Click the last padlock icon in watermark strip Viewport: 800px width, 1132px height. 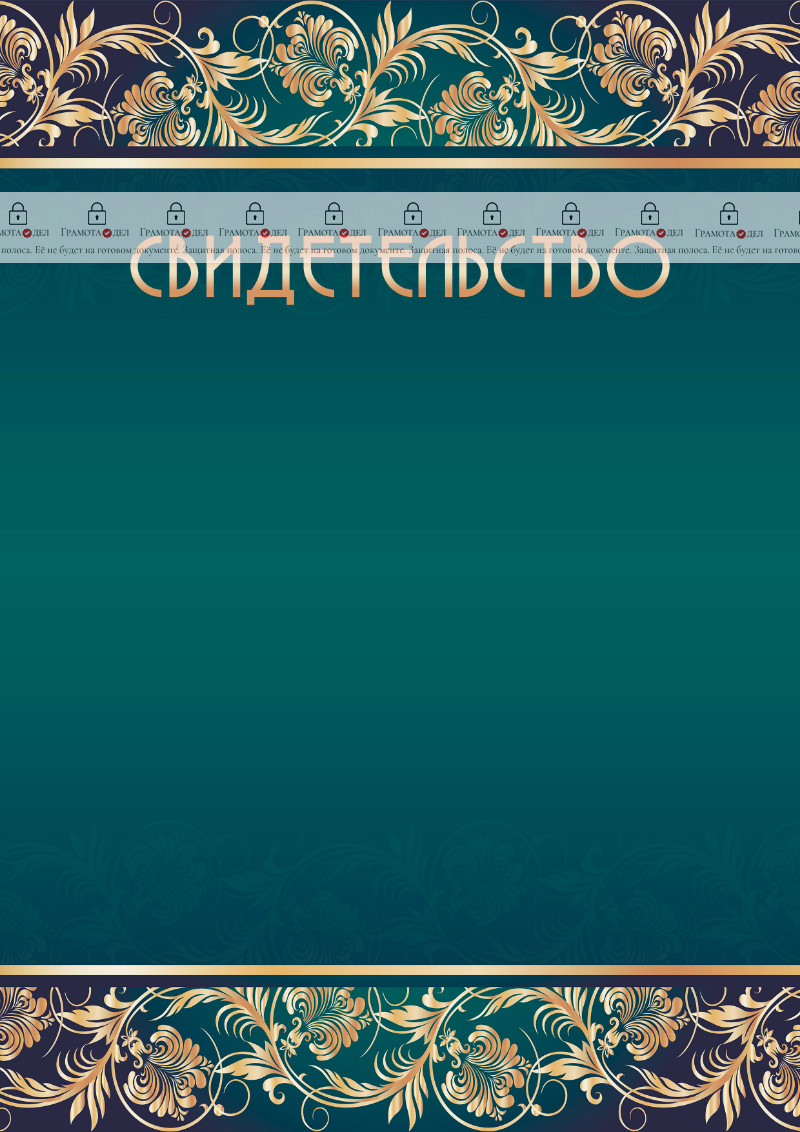[x=729, y=213]
